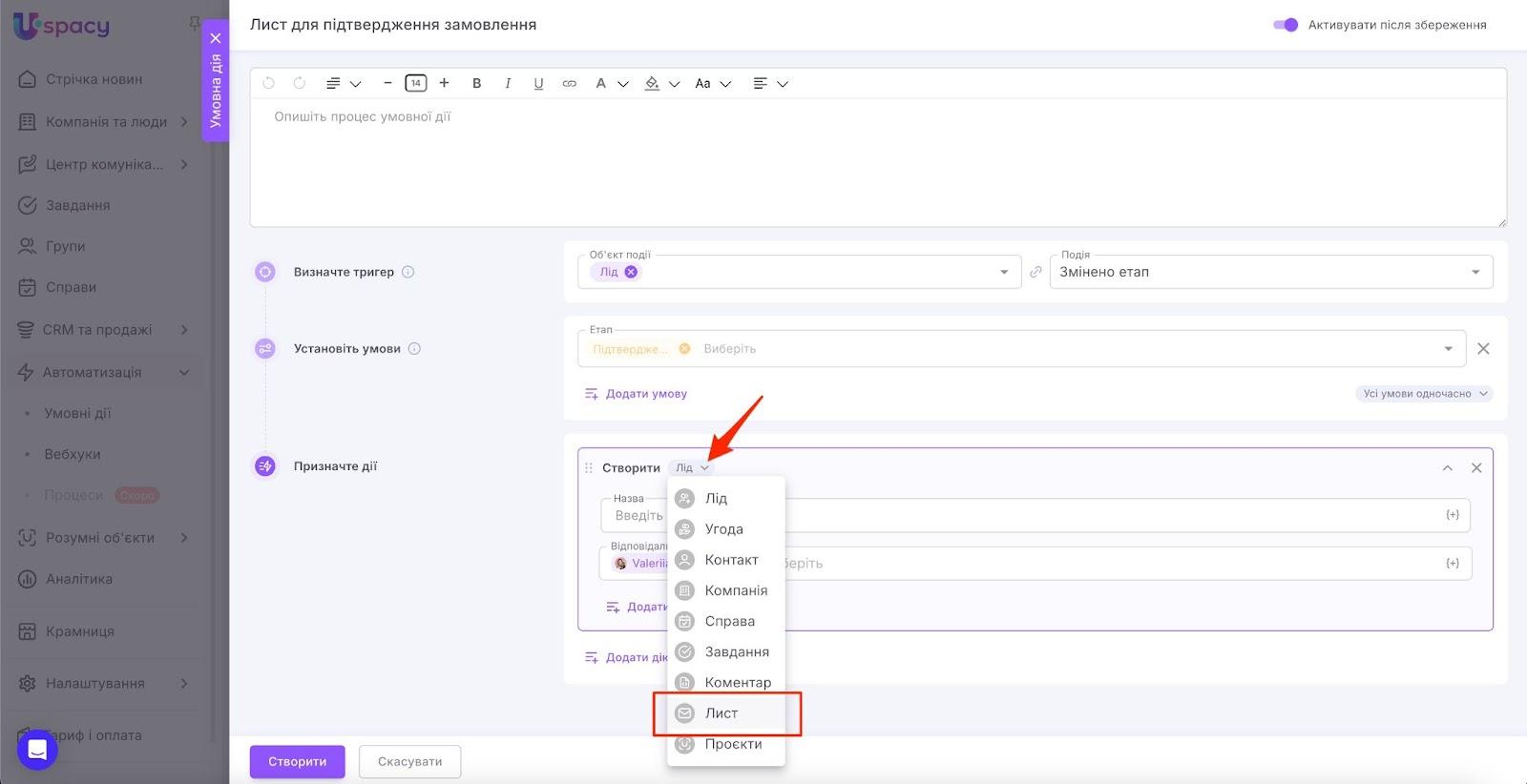Apply italic formatting in editor toolbar
Screen dimensions: 1527x784
click(508, 83)
